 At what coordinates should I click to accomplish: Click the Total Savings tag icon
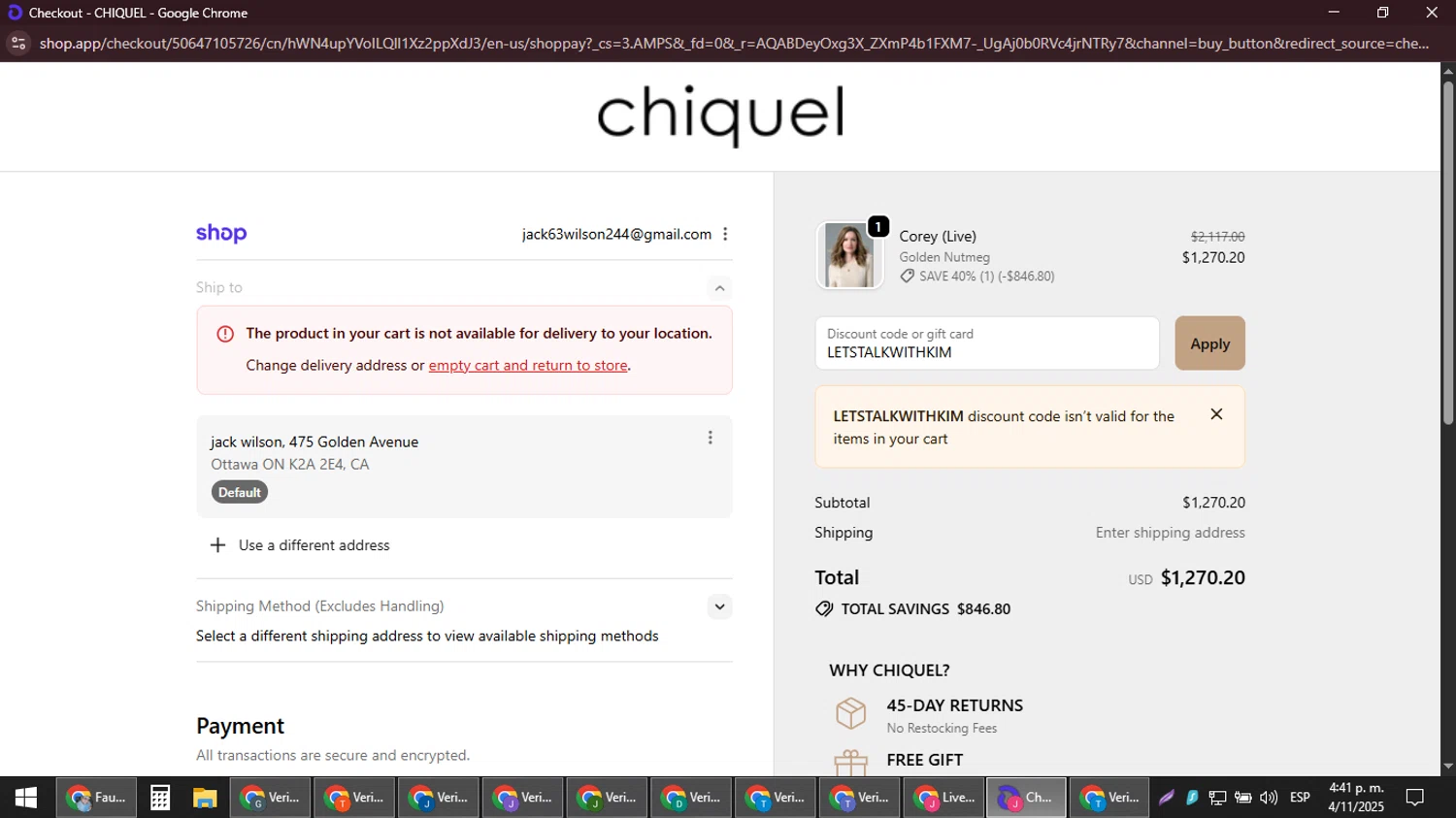pyautogui.click(x=824, y=609)
